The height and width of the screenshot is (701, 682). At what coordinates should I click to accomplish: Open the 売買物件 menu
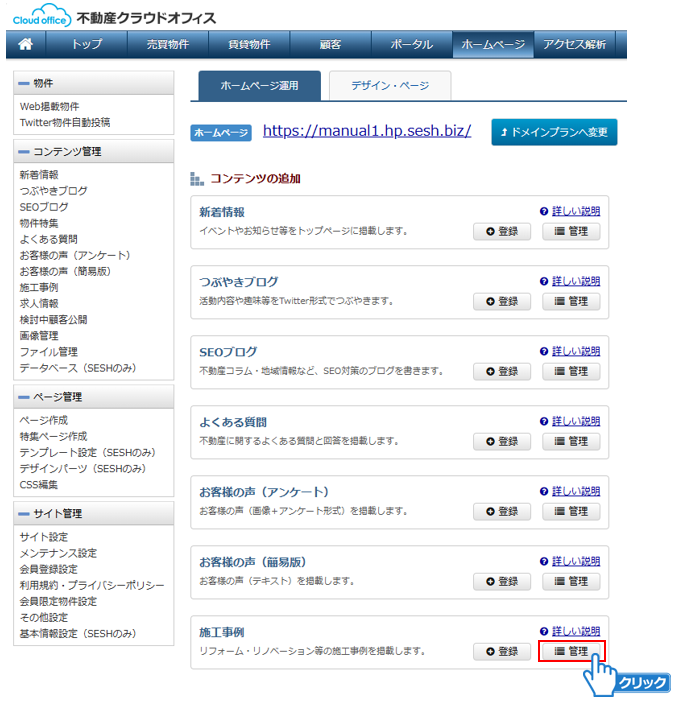pyautogui.click(x=167, y=44)
